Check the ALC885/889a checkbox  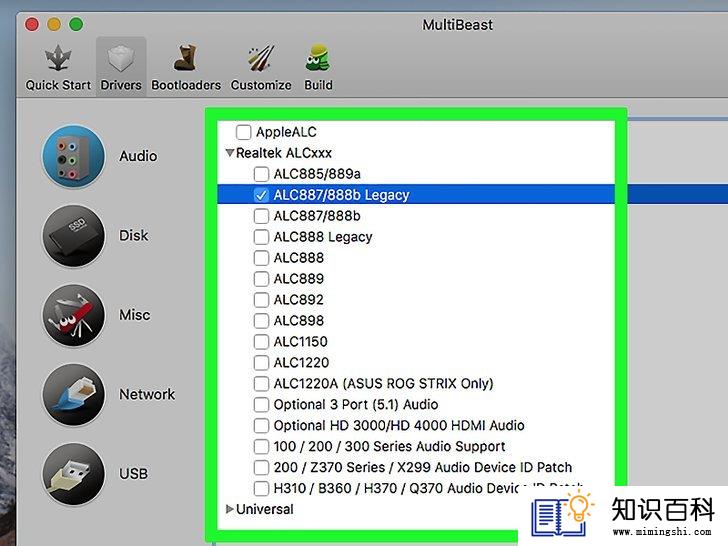[x=261, y=174]
